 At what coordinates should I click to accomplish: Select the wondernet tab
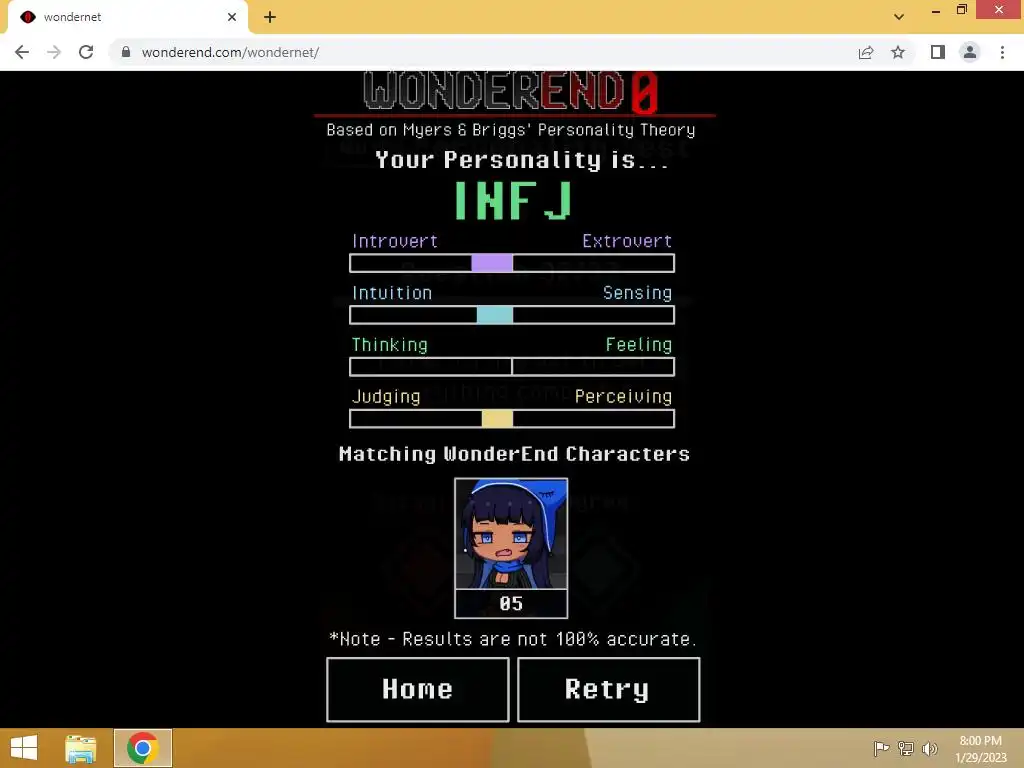point(127,17)
